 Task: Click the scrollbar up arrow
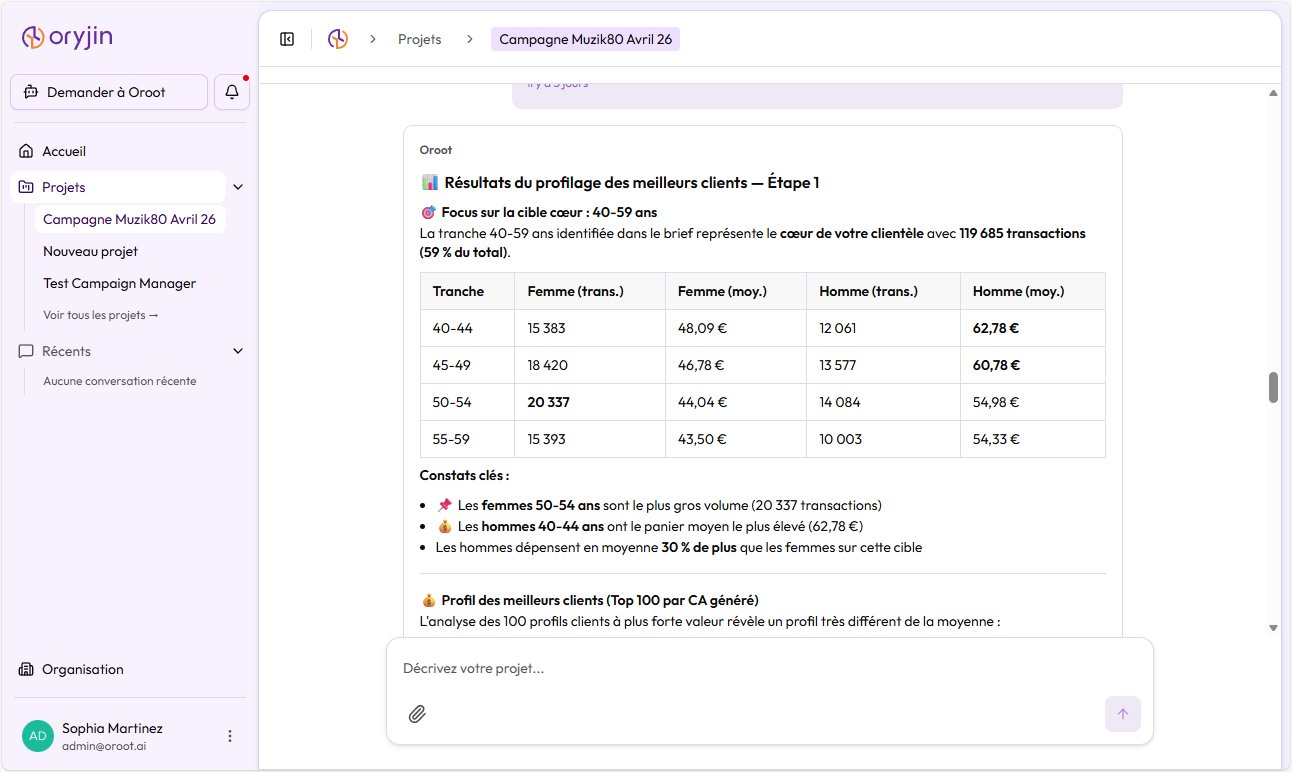click(1273, 92)
